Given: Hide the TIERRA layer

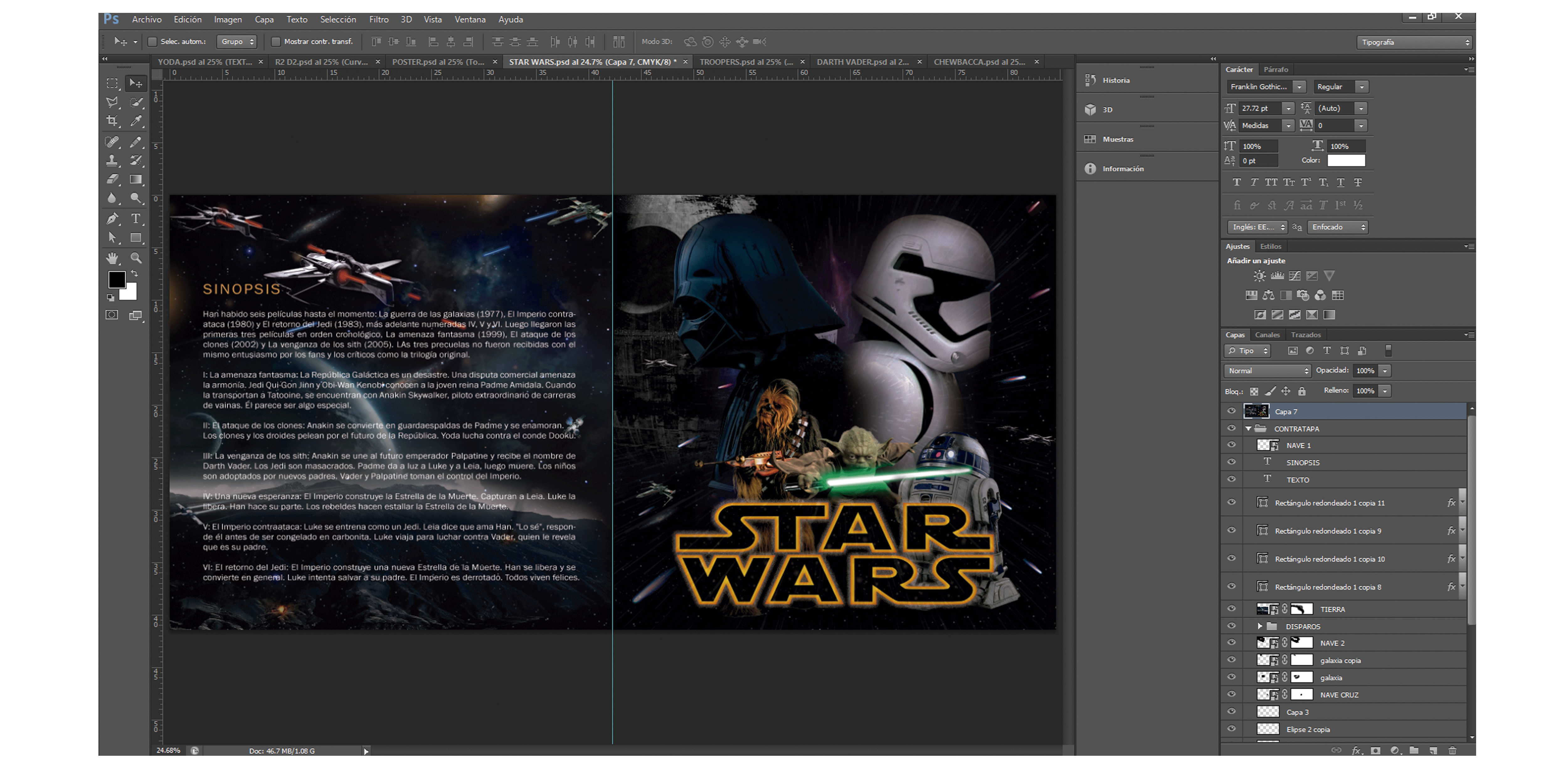Looking at the screenshot, I should point(1232,608).
